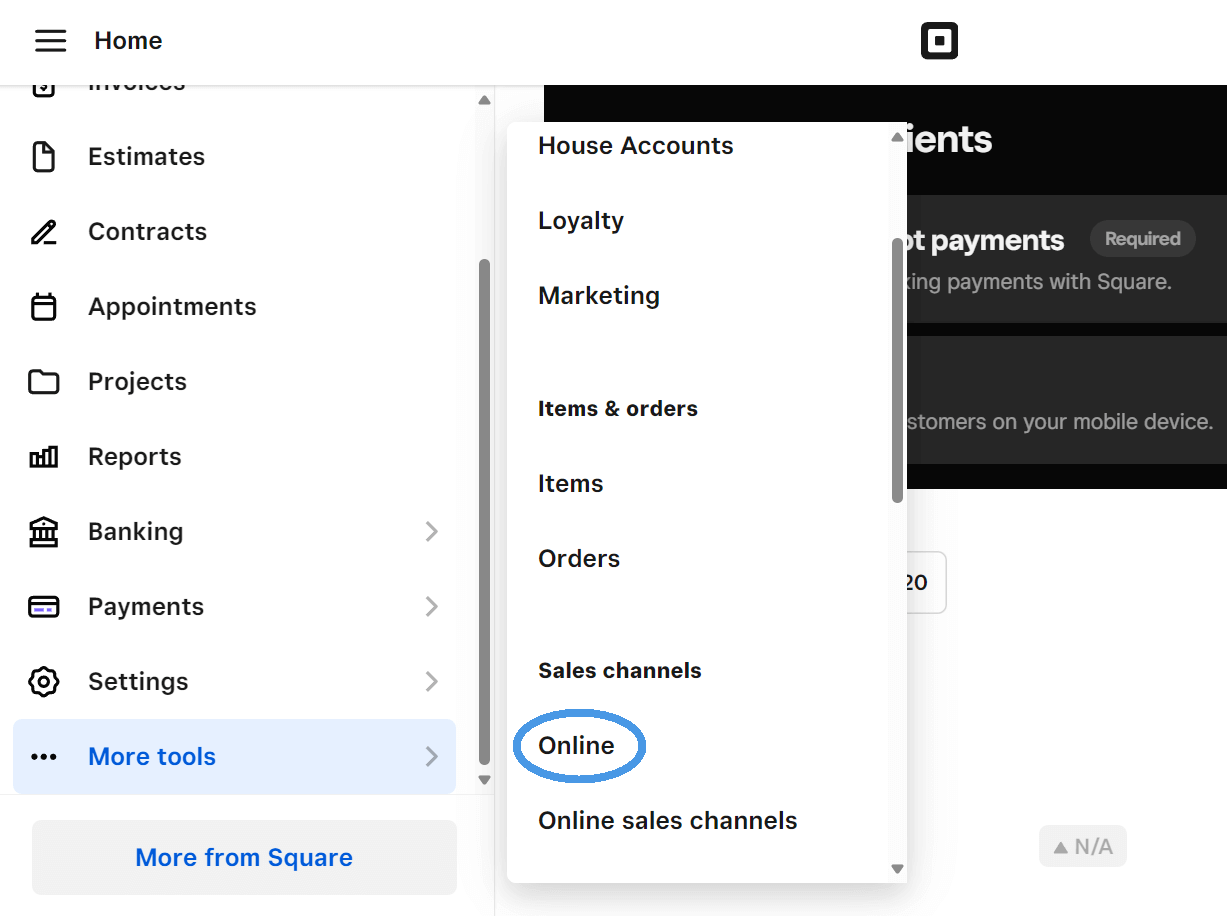
Task: Click the Required status badge
Action: [1142, 238]
